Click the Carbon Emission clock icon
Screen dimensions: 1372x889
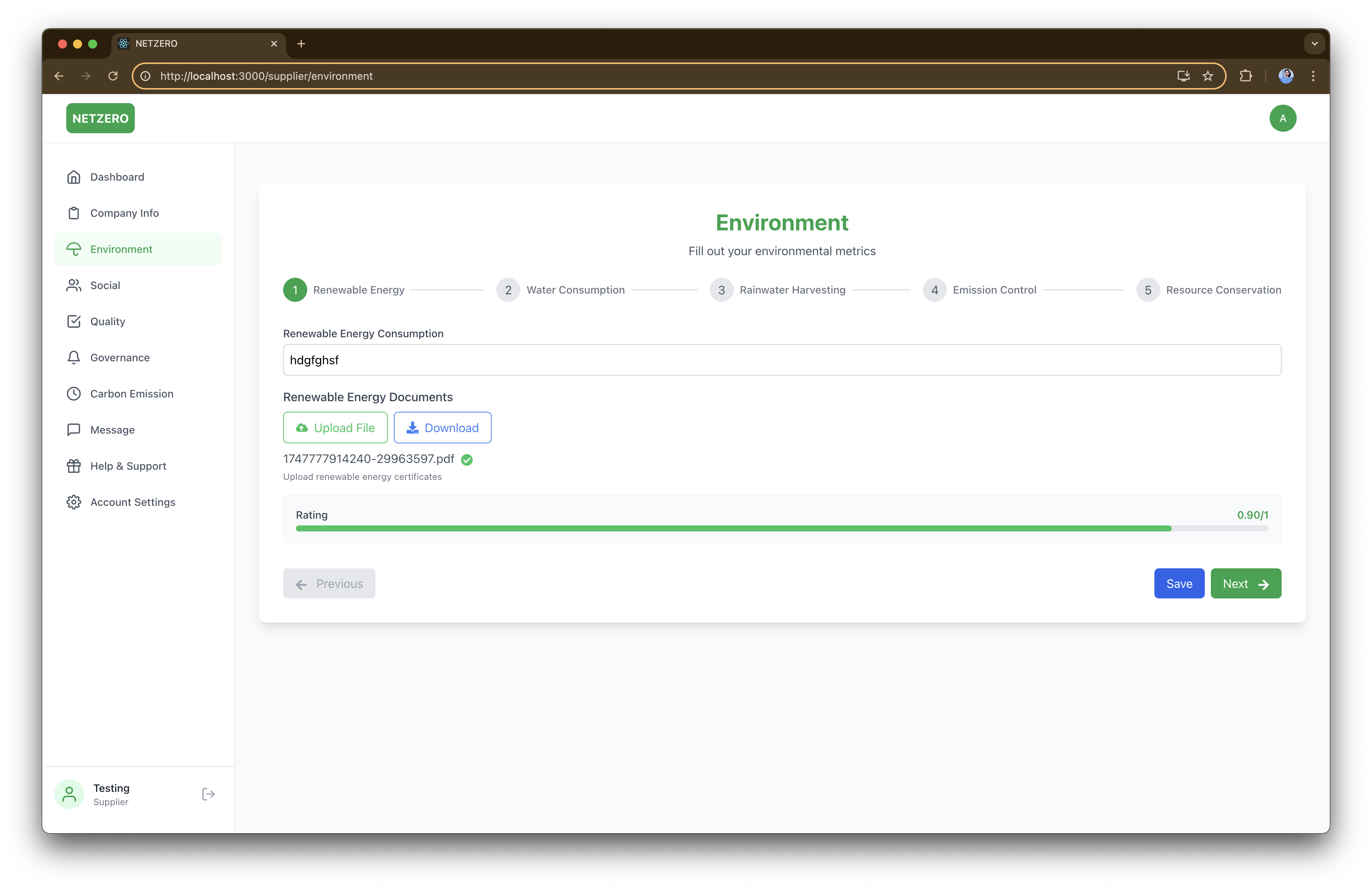(74, 394)
